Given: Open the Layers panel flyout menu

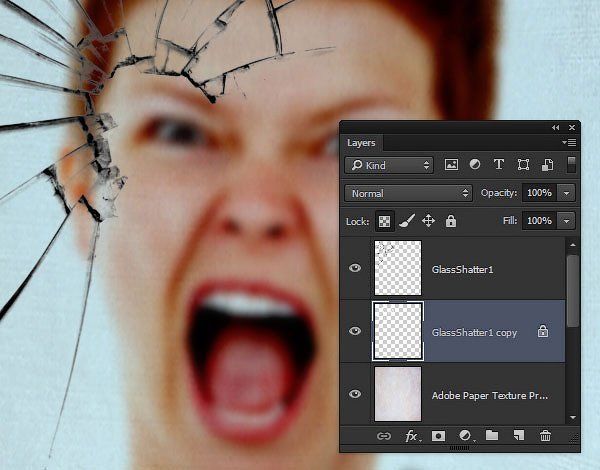Looking at the screenshot, I should (x=569, y=142).
